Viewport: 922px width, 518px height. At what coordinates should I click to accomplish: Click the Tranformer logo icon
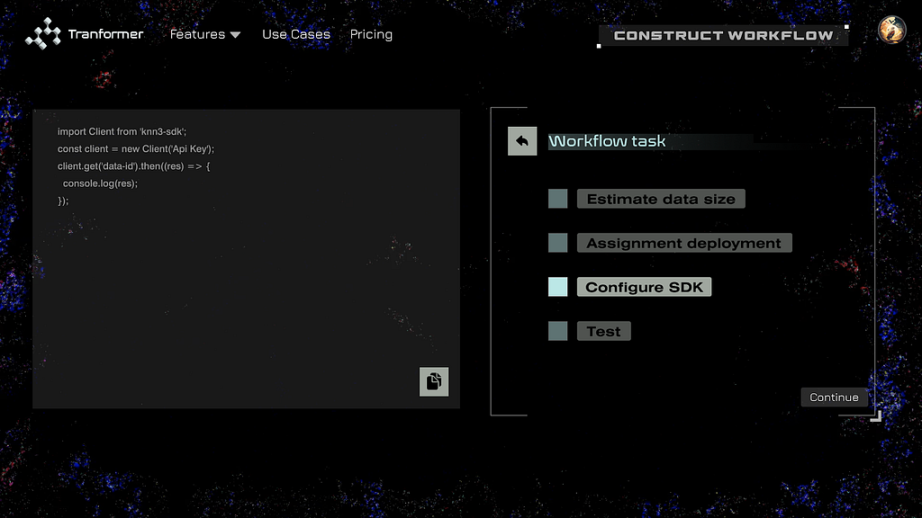point(43,34)
